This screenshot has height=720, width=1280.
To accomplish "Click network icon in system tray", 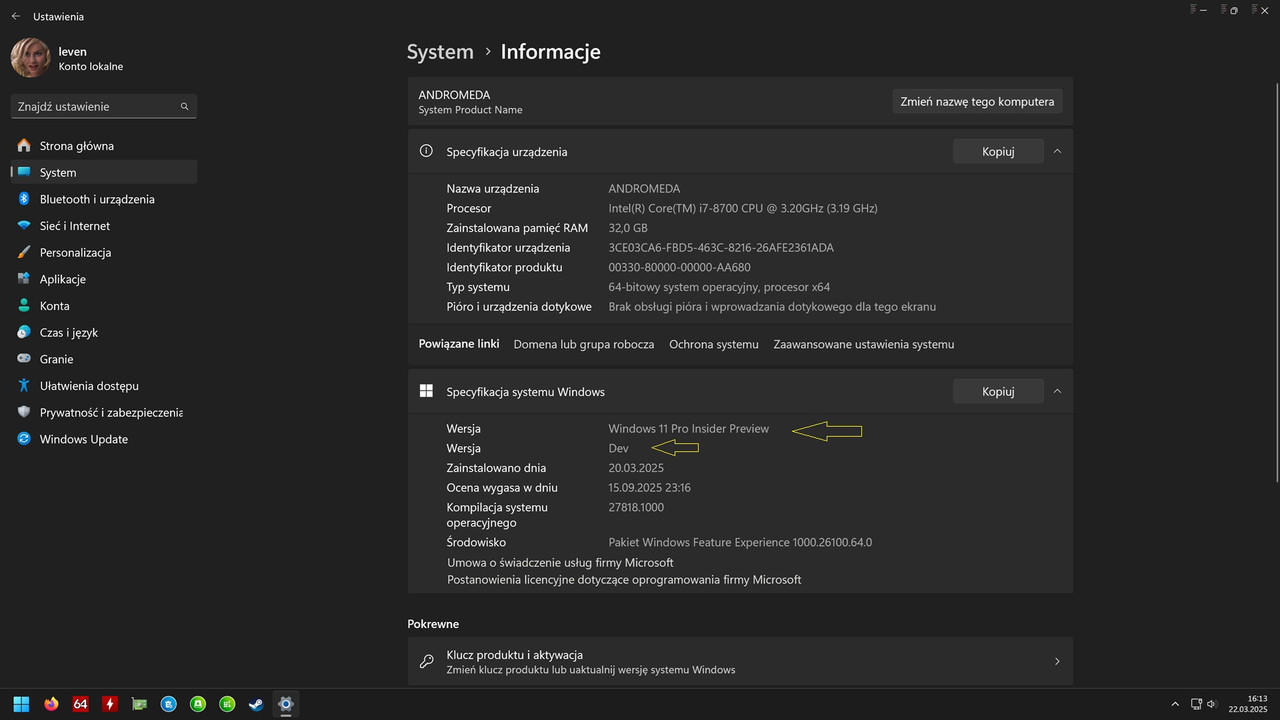I will point(1196,704).
